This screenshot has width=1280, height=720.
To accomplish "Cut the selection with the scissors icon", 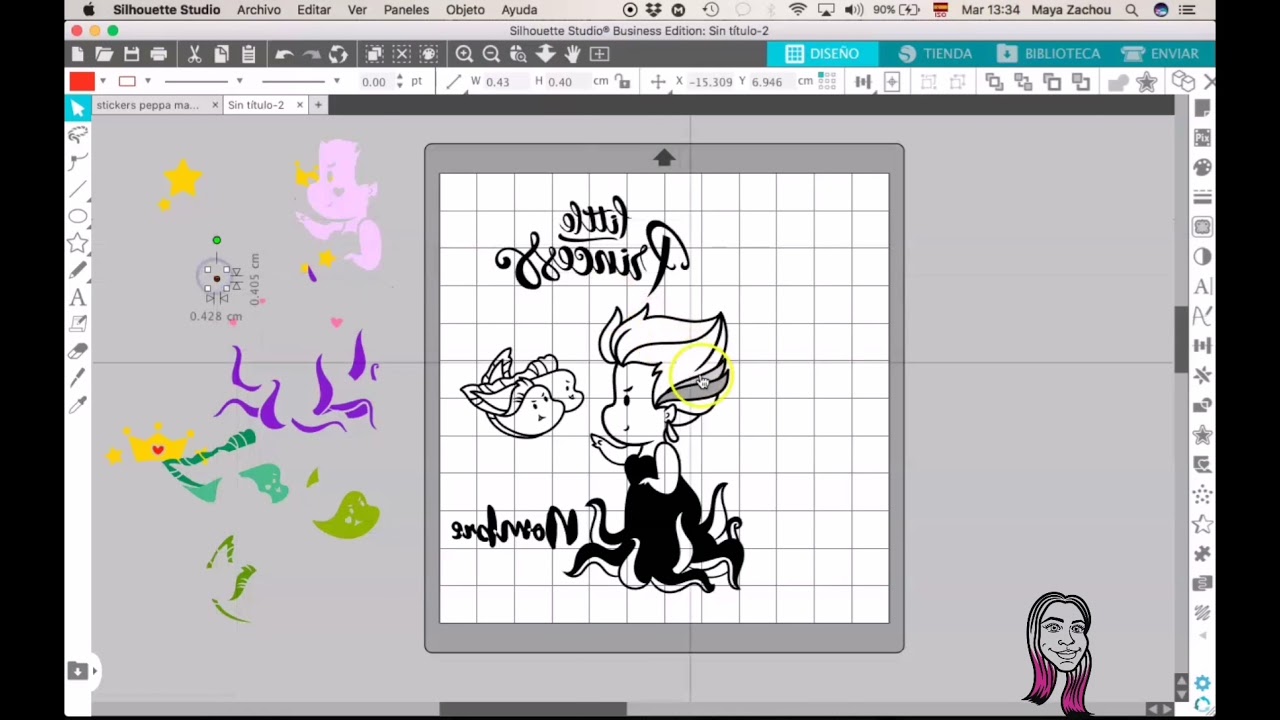I will pos(194,54).
